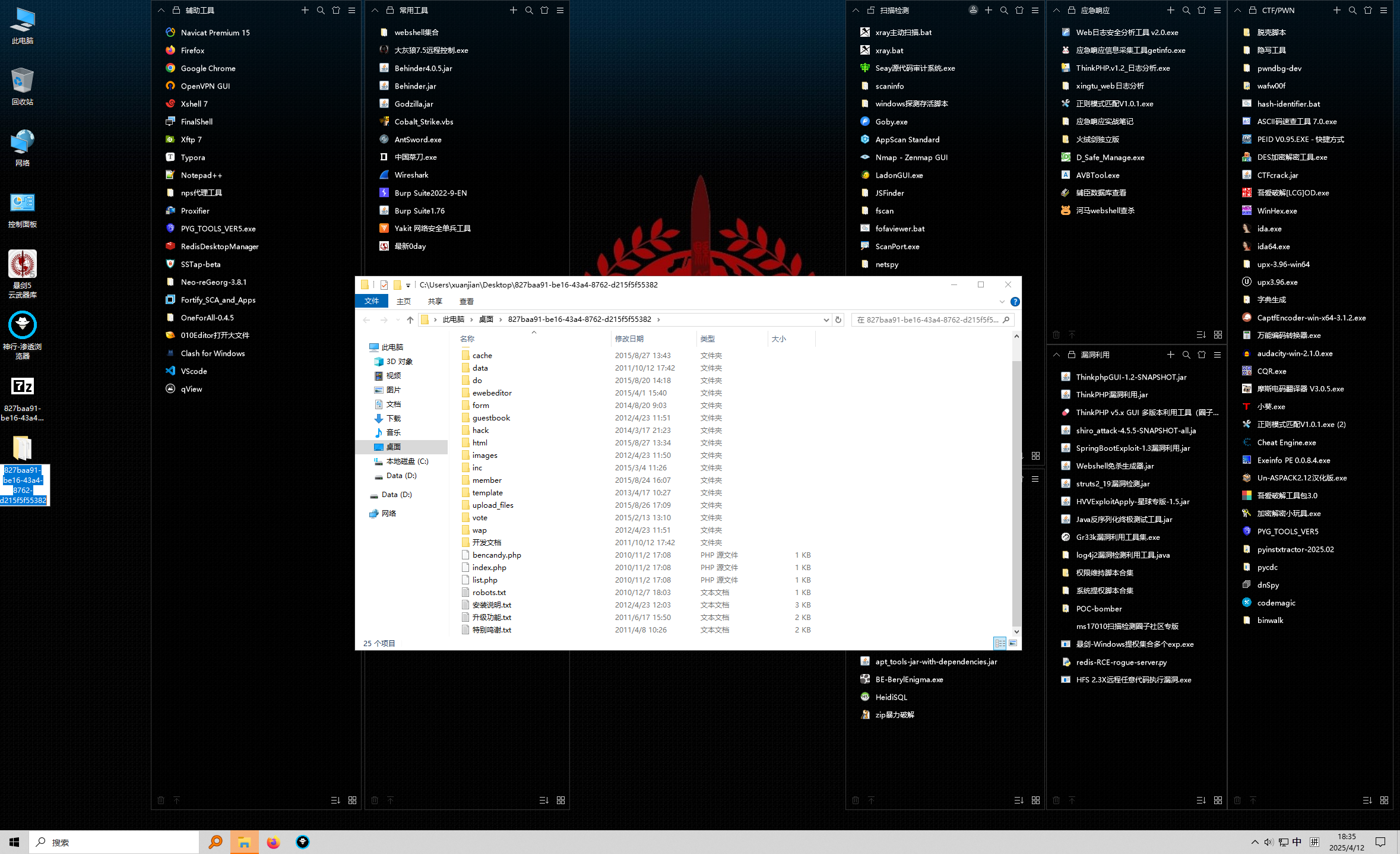The height and width of the screenshot is (854, 1400).
Task: Select 桌面 in the navigation tree
Action: [393, 447]
